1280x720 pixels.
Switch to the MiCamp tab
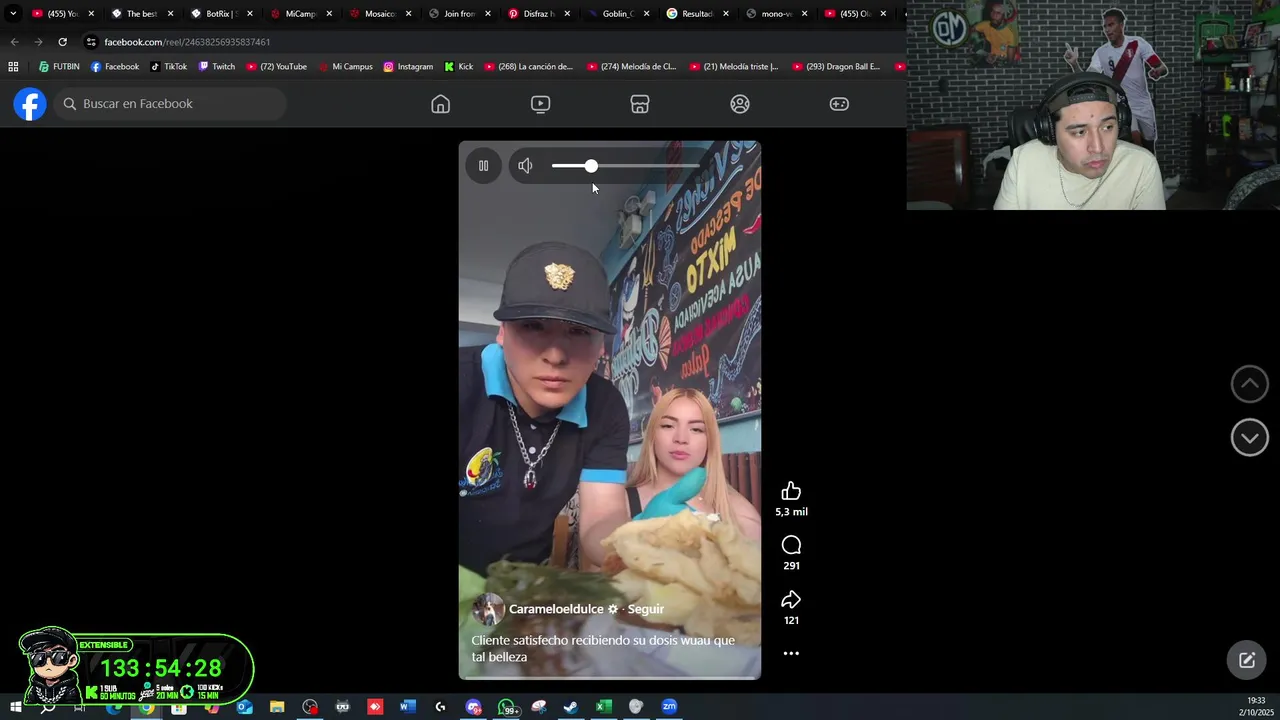click(x=300, y=14)
